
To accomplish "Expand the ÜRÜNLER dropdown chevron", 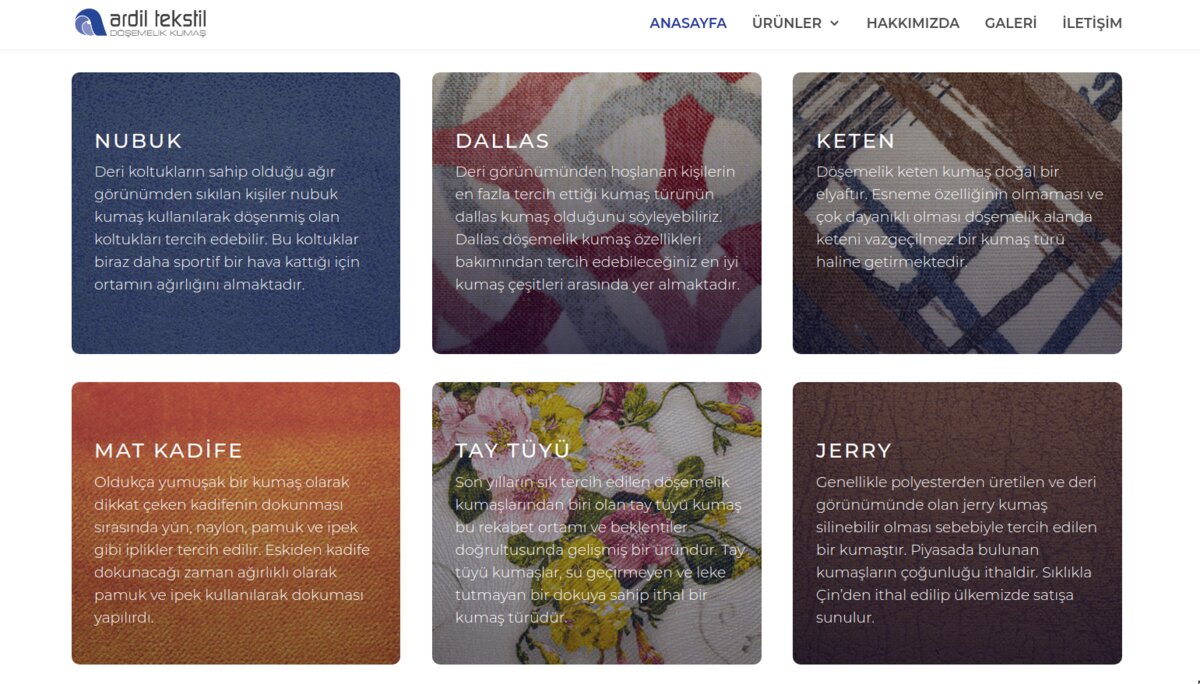I will coord(834,23).
